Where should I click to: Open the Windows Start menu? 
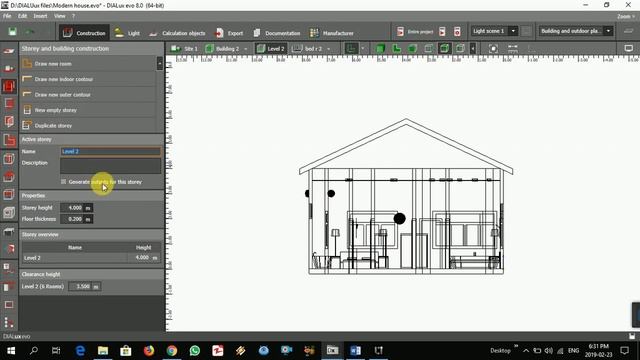coord(11,351)
